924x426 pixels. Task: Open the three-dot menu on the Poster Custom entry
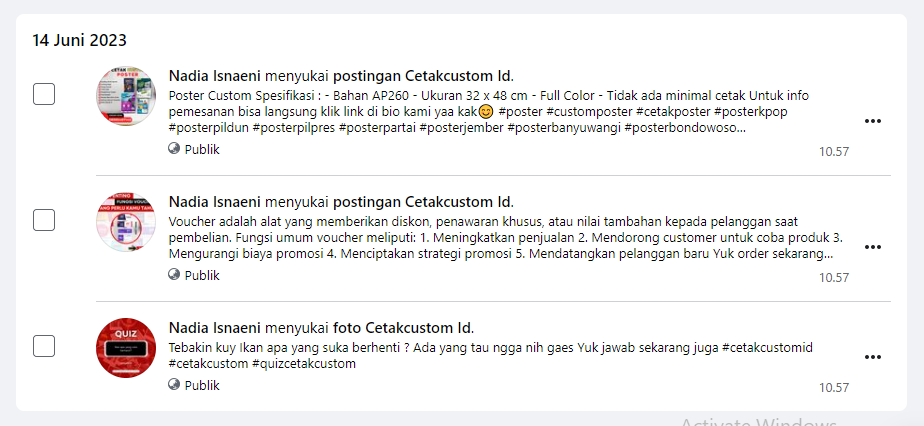[x=872, y=121]
